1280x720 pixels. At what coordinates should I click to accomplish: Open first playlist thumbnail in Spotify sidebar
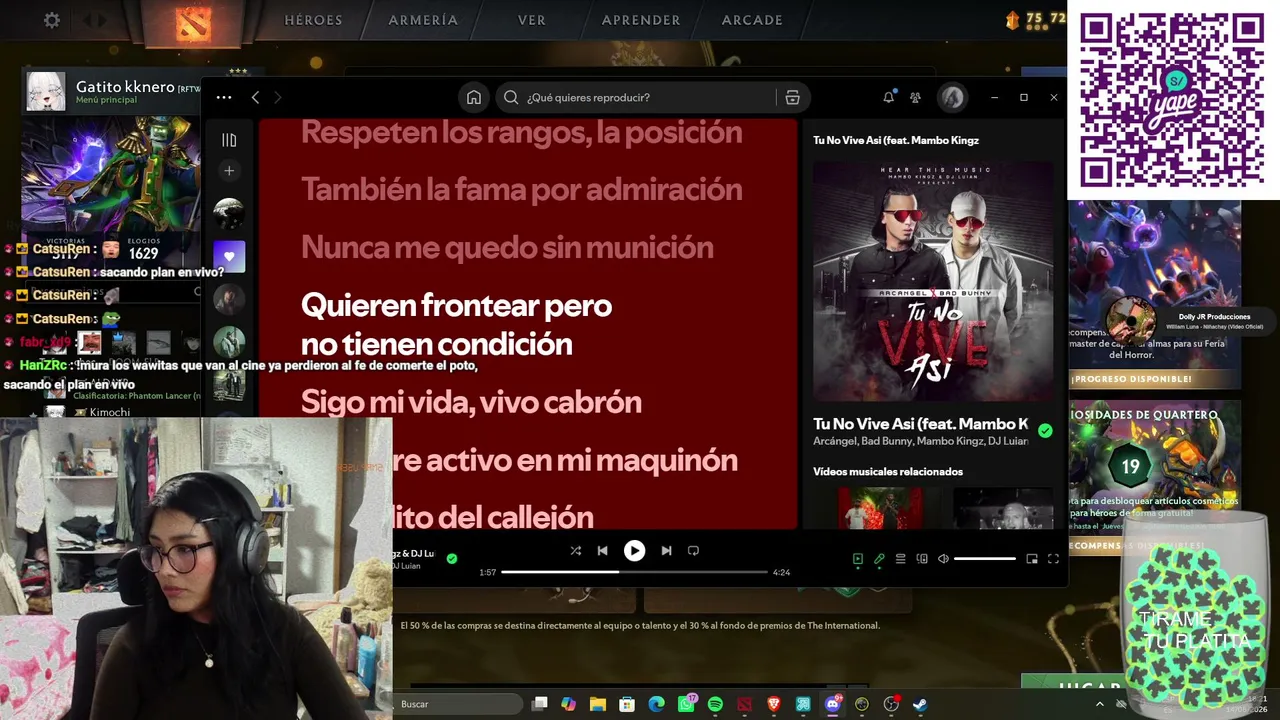coord(229,213)
